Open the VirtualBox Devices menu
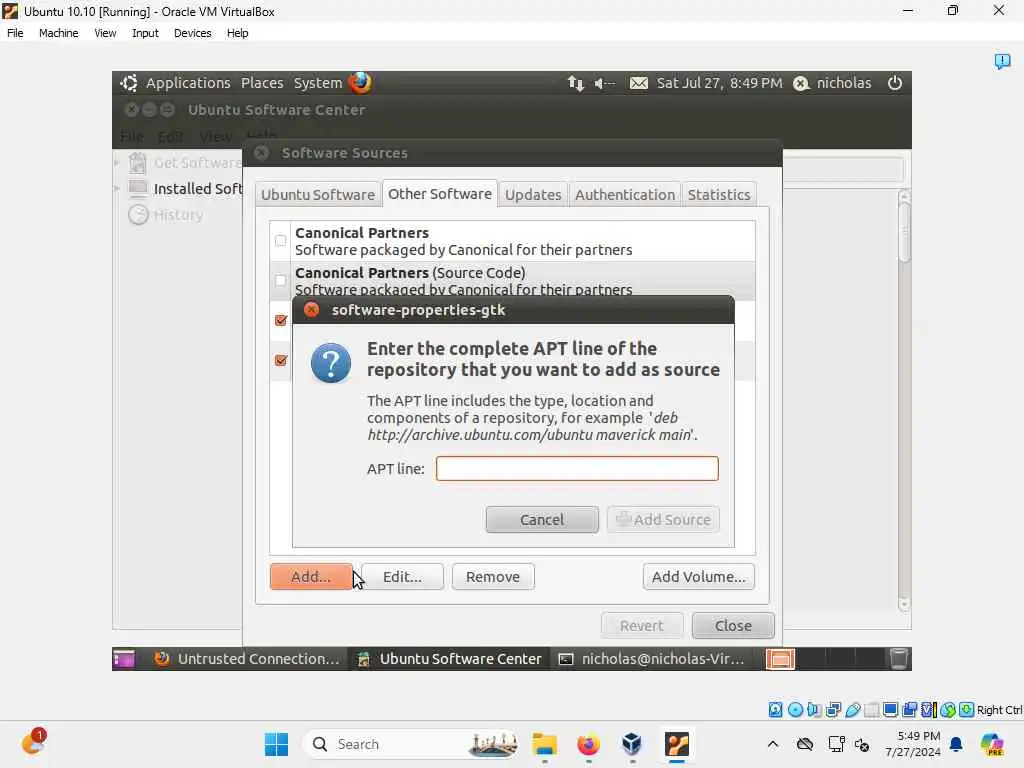The image size is (1024, 768). coord(193,33)
